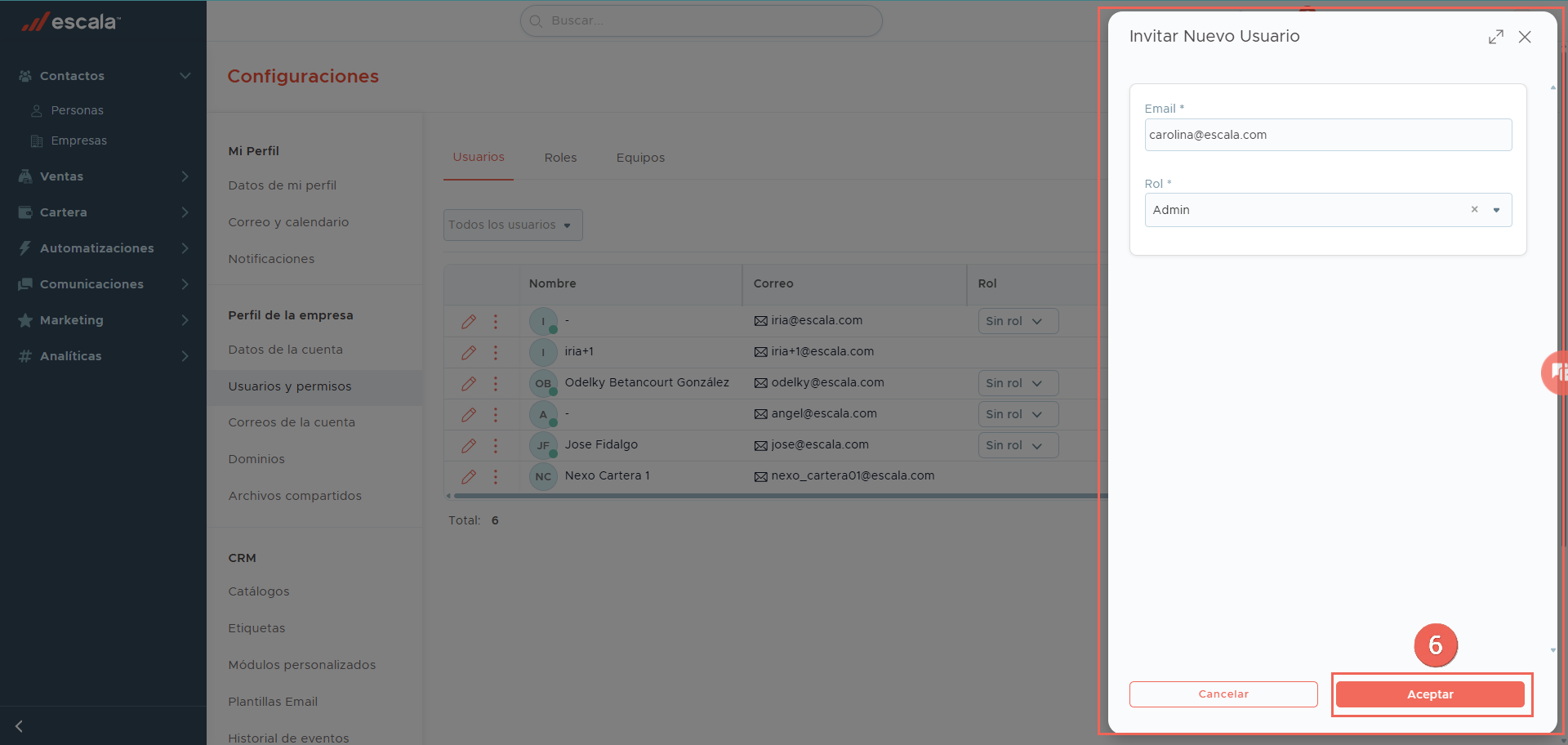Open Dominios settings
1568x745 pixels.
click(256, 459)
